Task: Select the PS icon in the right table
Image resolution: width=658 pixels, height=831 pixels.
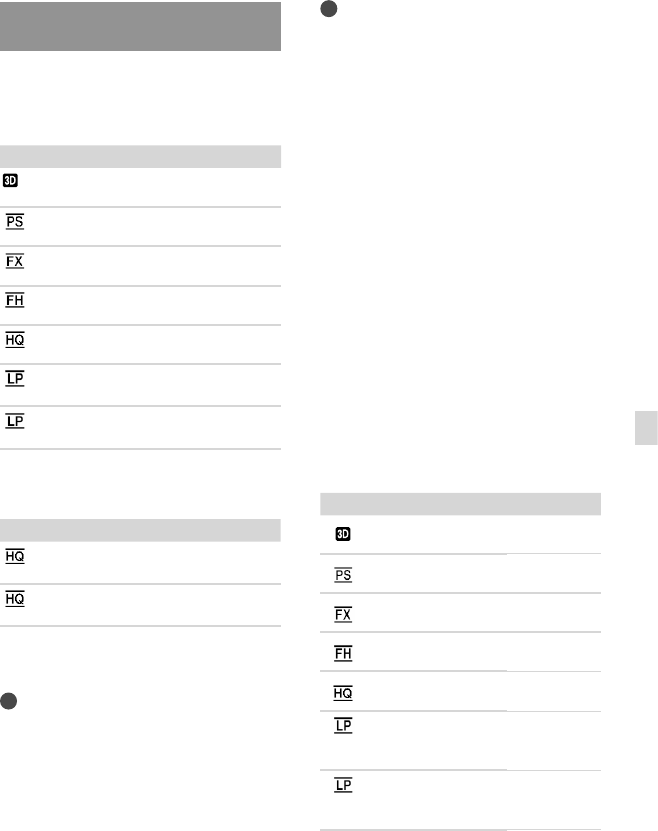Action: pos(344,574)
